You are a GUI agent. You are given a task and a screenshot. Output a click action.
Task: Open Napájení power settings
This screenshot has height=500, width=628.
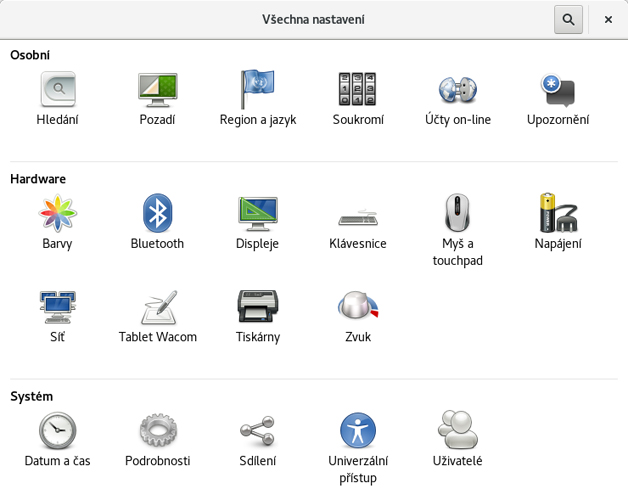click(558, 222)
